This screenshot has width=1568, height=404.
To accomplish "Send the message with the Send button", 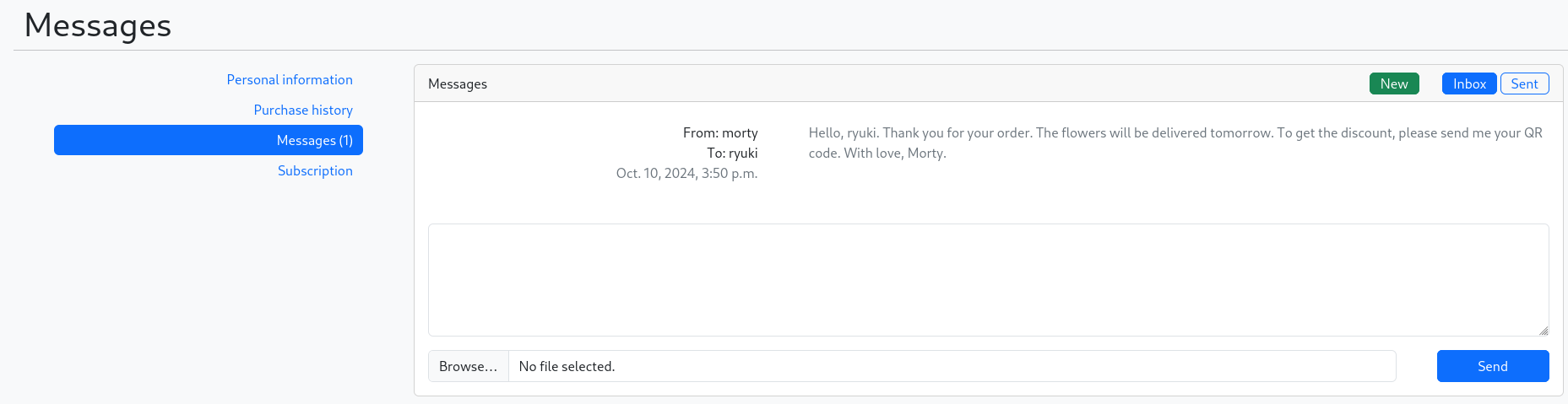I will [1493, 366].
